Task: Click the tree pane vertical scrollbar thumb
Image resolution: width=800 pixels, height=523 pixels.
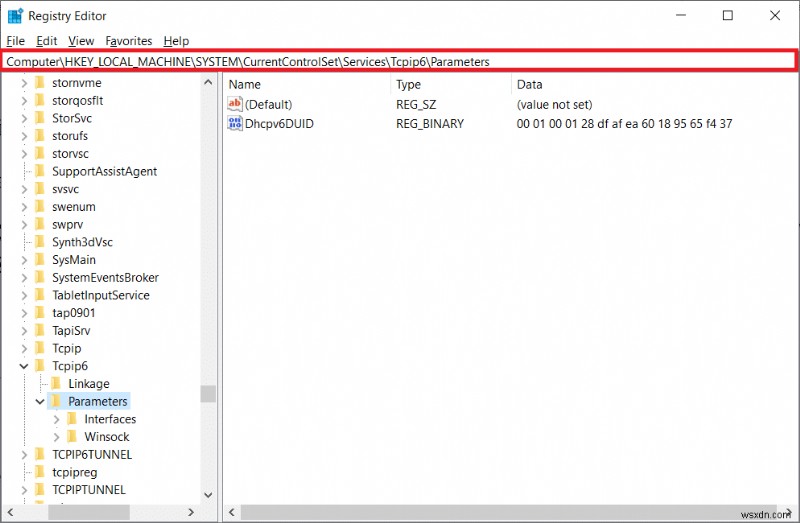Action: click(x=208, y=393)
